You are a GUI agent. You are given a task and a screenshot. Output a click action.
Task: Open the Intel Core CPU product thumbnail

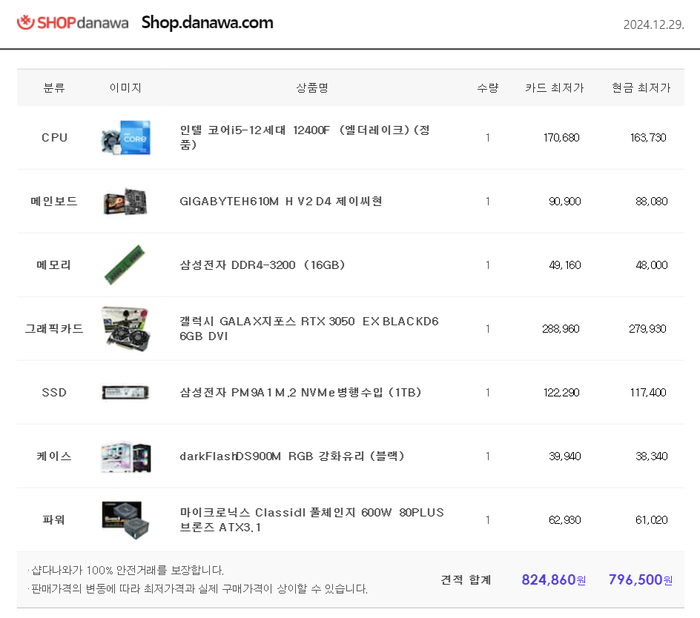[126, 138]
